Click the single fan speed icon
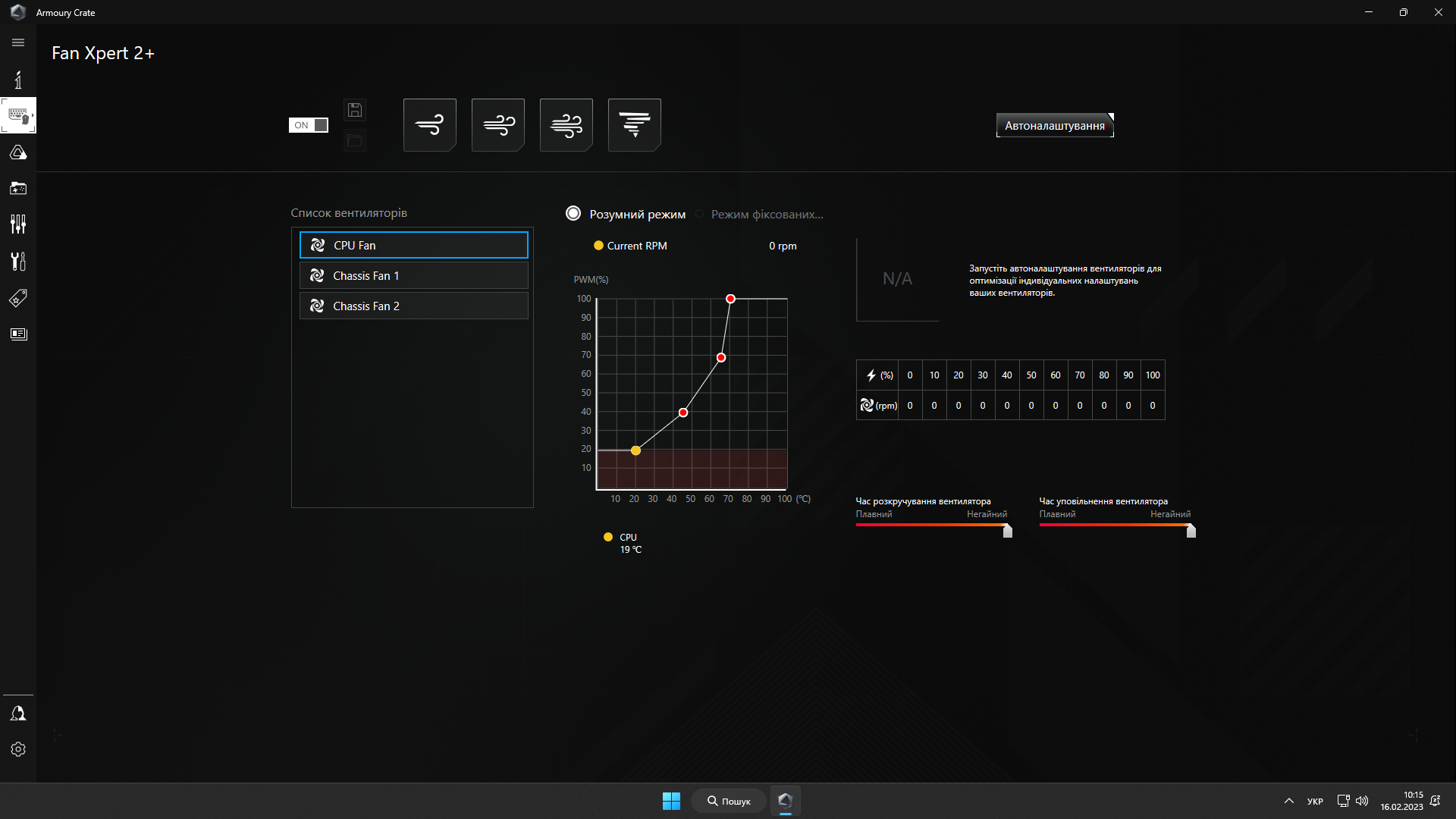Screen dimensions: 1456x819 pyautogui.click(x=429, y=124)
